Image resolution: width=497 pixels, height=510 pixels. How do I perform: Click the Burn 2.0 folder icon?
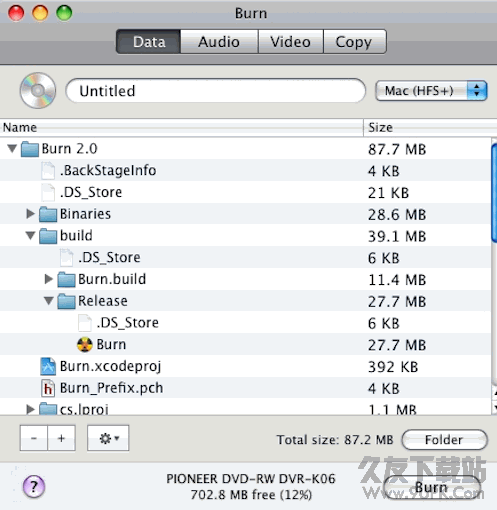30,149
